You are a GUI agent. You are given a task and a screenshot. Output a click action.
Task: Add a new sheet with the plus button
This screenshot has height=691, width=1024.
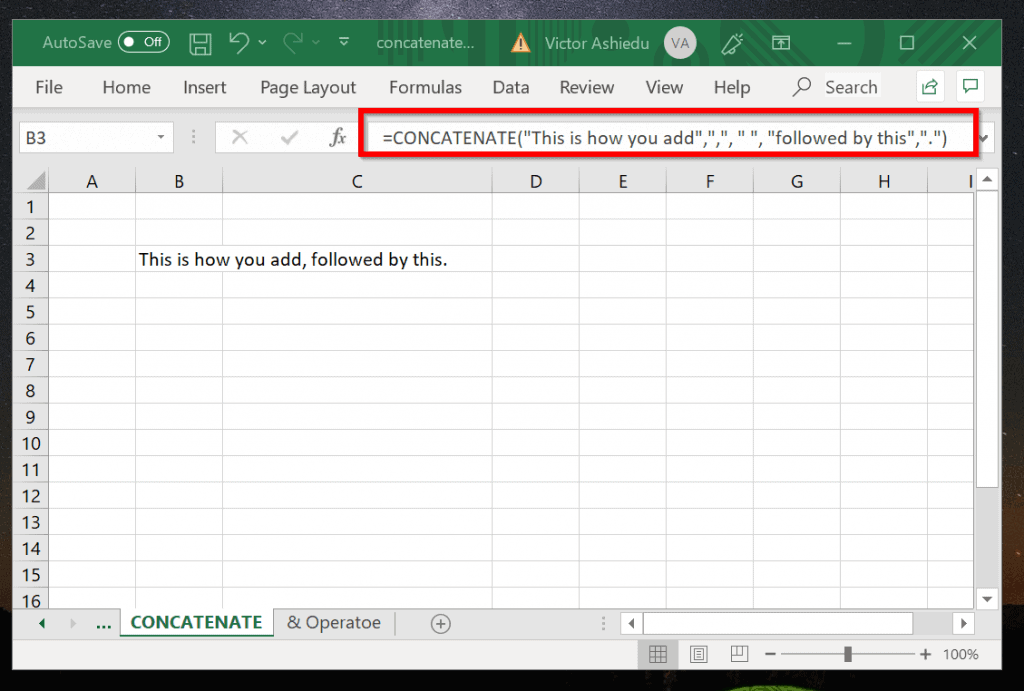pos(440,622)
